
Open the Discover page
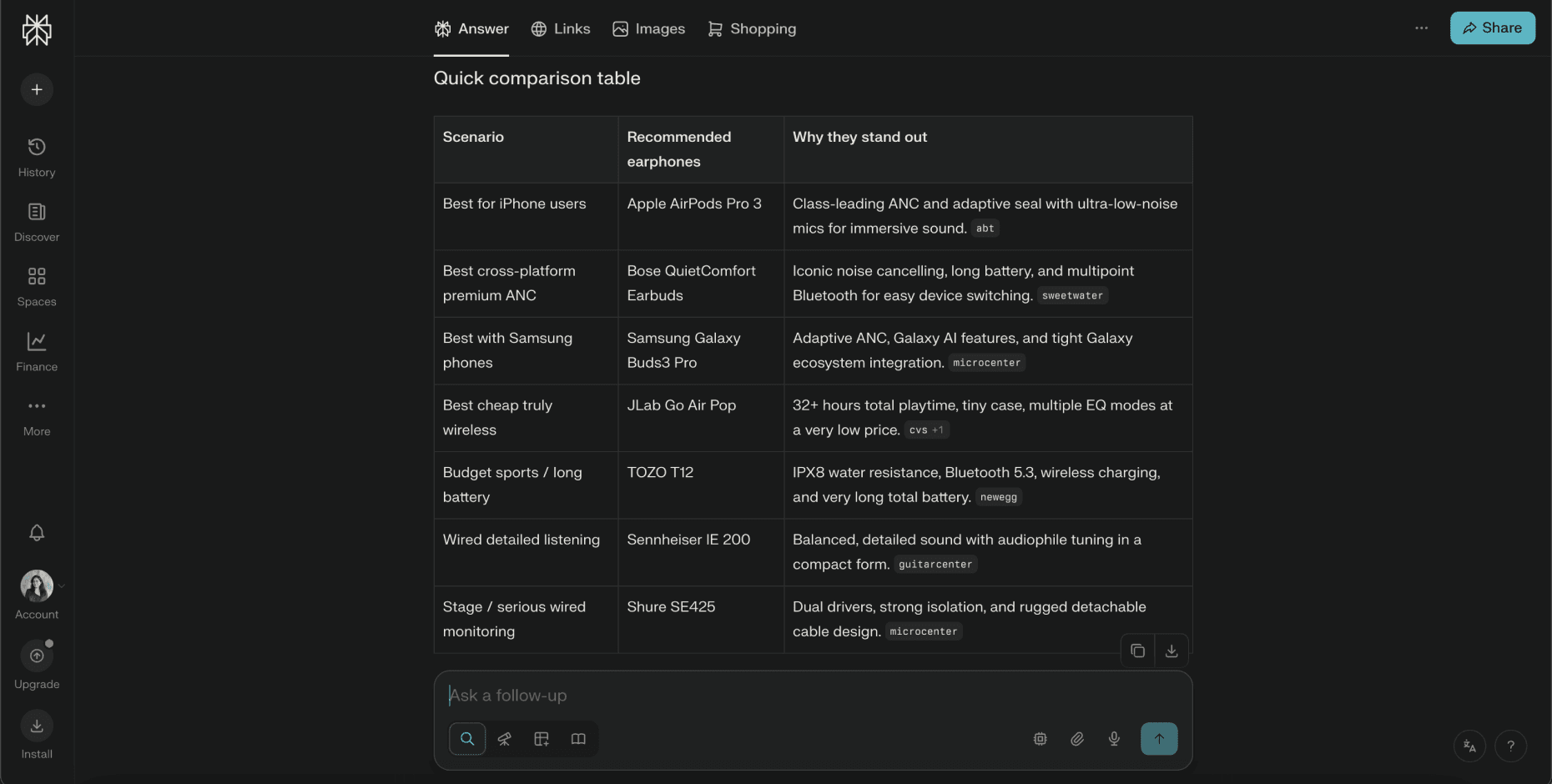(37, 223)
